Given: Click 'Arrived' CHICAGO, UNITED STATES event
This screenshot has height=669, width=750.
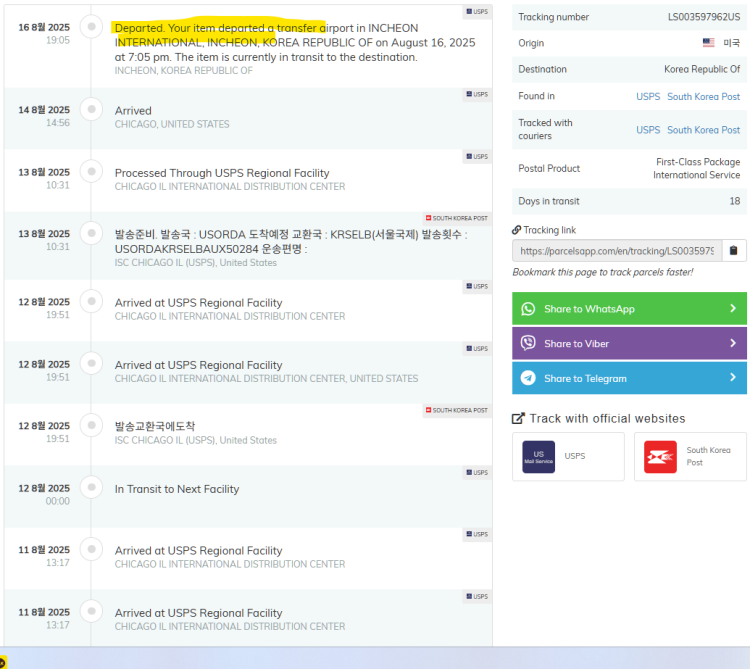Looking at the screenshot, I should [x=133, y=111].
